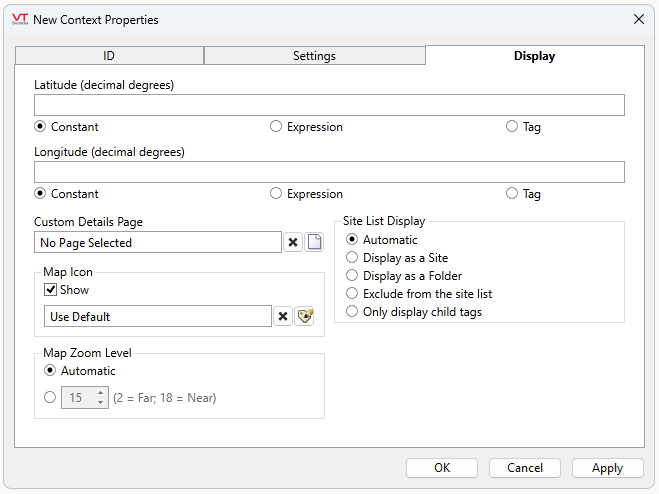
Task: Choose Only display child tags
Action: click(x=352, y=312)
